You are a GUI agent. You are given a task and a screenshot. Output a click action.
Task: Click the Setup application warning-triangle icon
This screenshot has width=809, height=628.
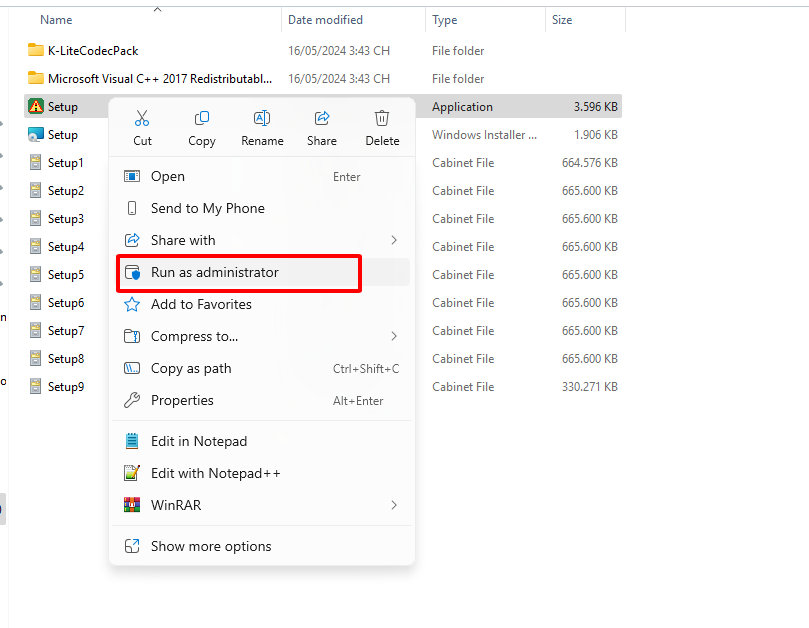point(36,106)
